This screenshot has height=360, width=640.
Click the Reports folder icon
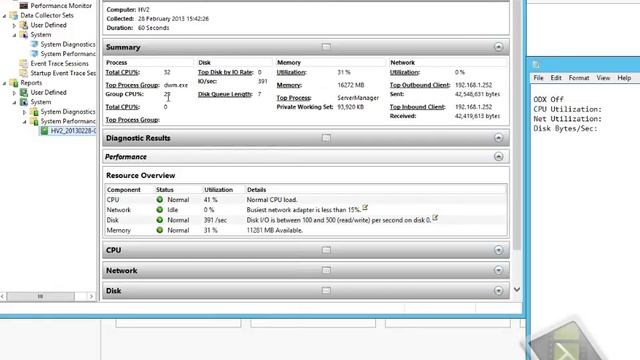tap(14, 83)
